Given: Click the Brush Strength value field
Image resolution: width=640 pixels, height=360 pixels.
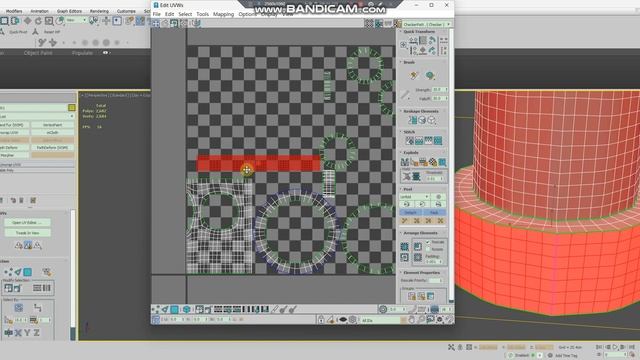Looking at the screenshot, I should coord(440,89).
